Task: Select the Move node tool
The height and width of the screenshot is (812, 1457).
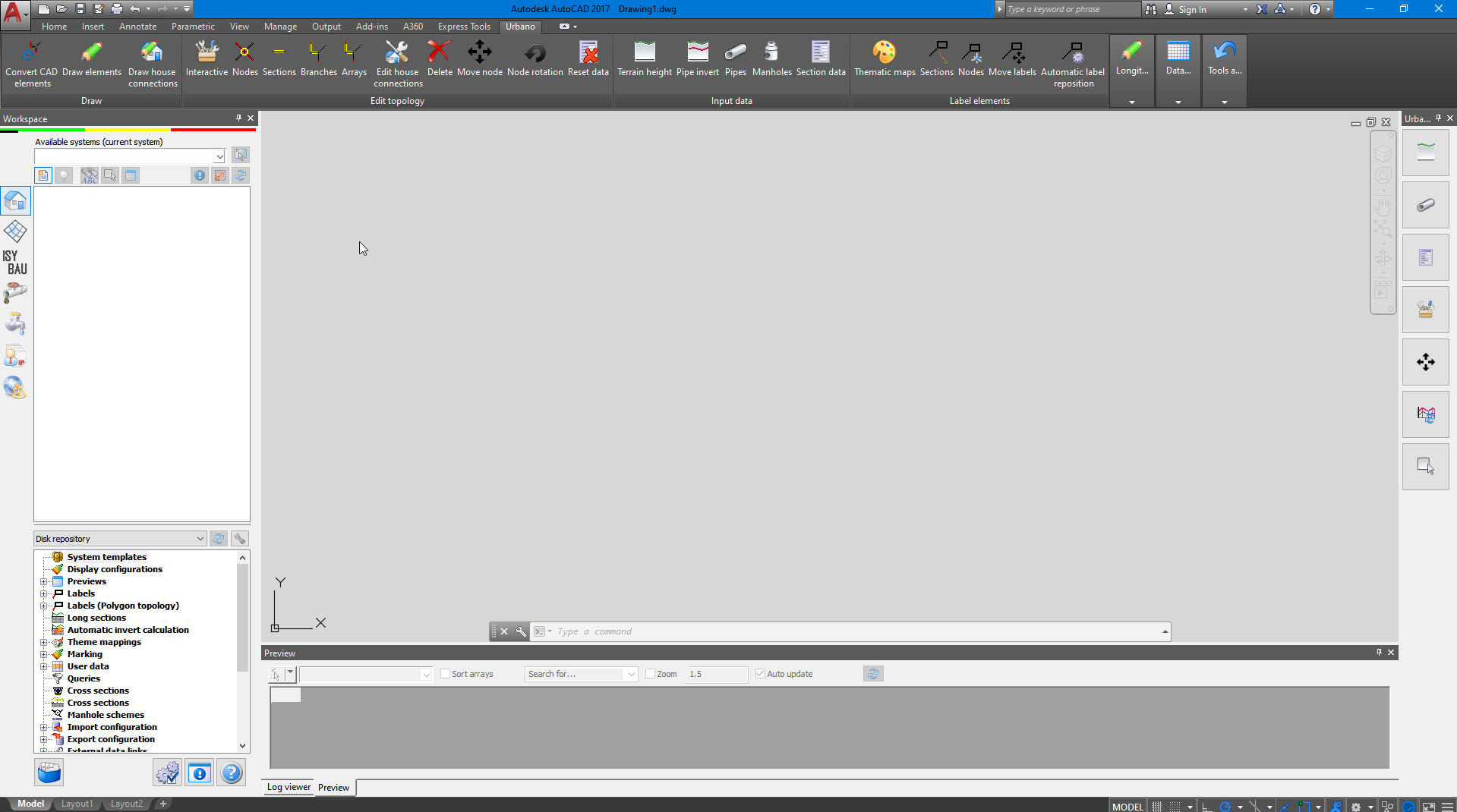Action: click(x=480, y=58)
